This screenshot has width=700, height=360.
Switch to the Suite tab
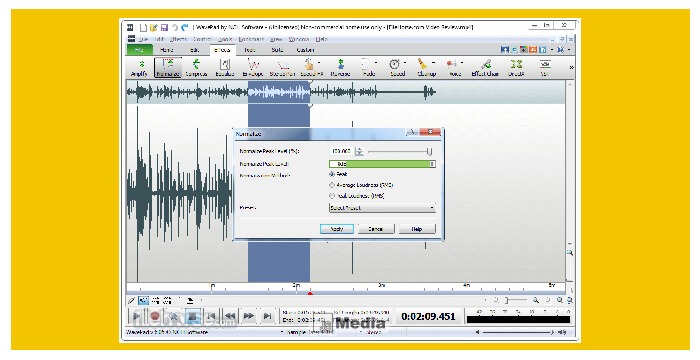(x=277, y=50)
